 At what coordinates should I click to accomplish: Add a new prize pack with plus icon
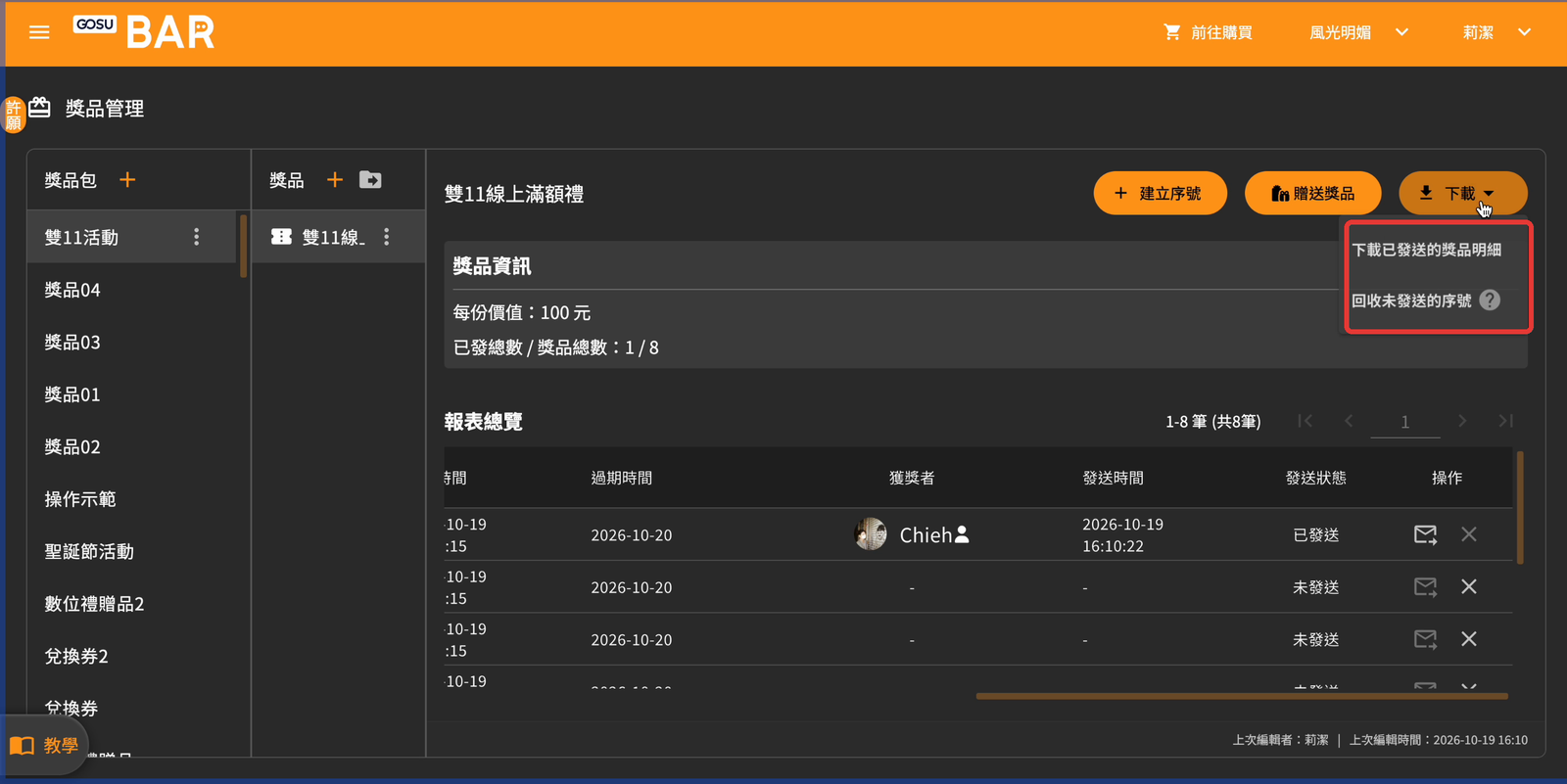pyautogui.click(x=127, y=180)
